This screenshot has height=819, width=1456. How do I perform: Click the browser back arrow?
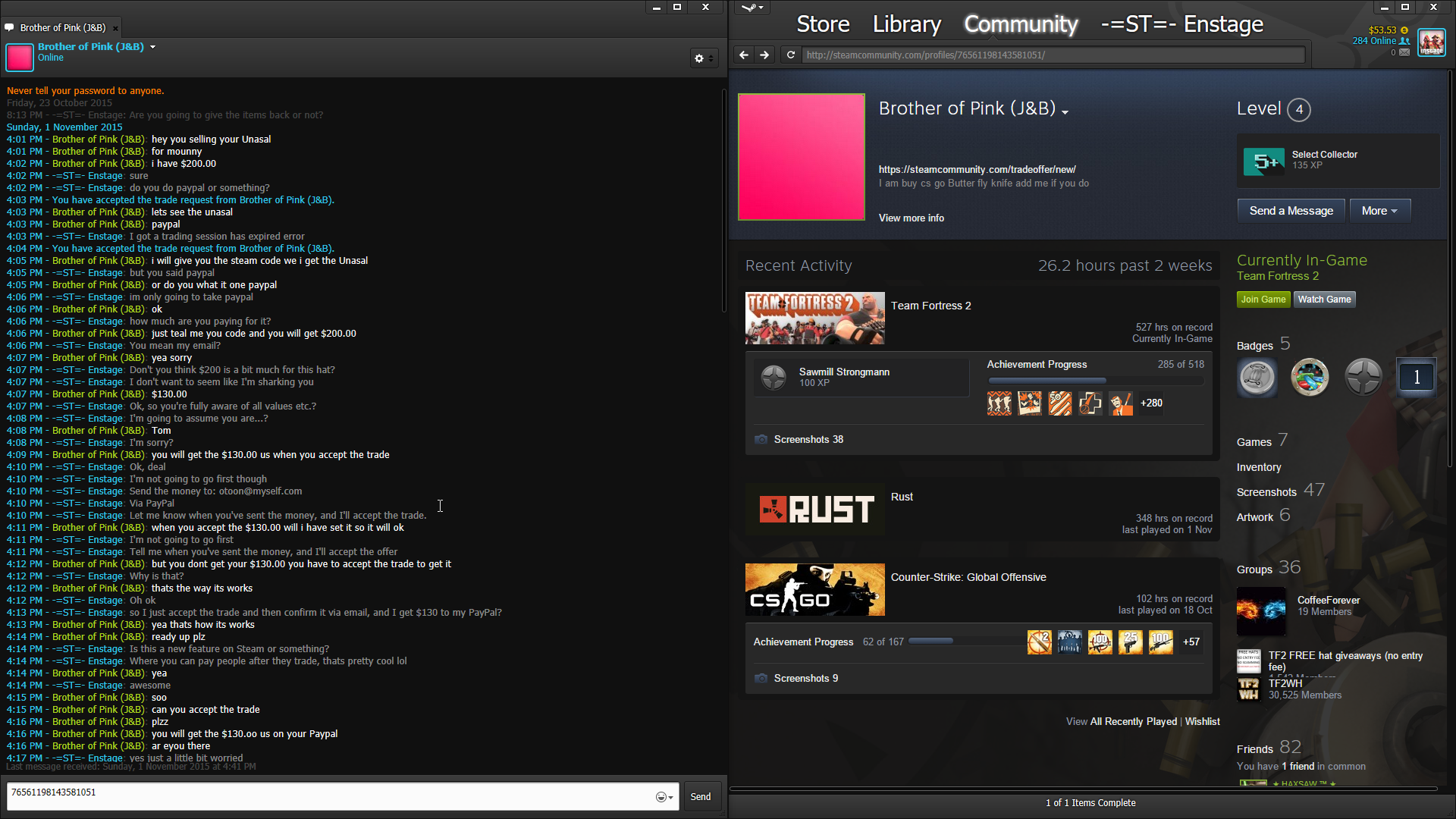click(x=743, y=55)
